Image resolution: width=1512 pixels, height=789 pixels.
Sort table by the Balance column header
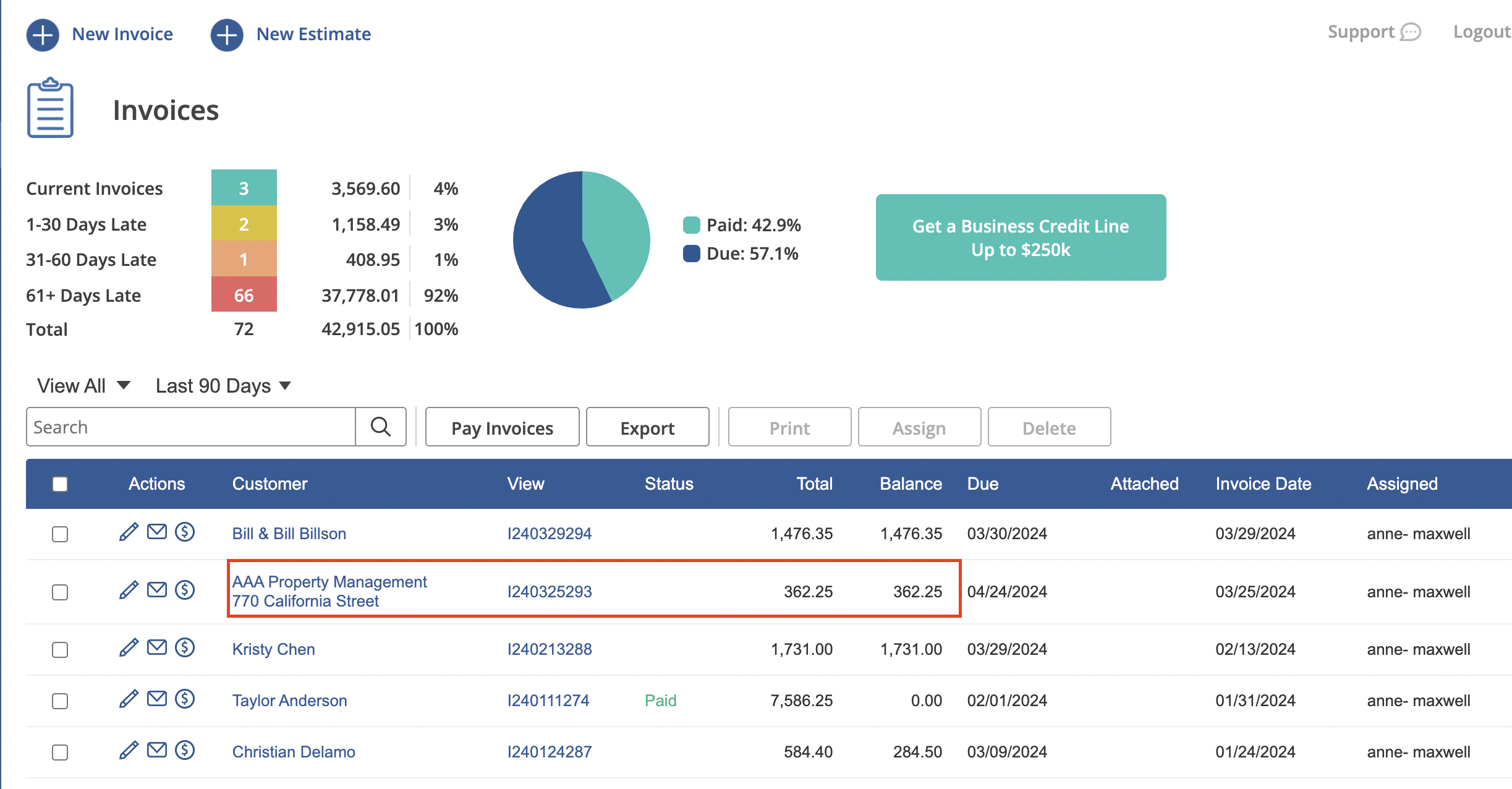point(911,484)
